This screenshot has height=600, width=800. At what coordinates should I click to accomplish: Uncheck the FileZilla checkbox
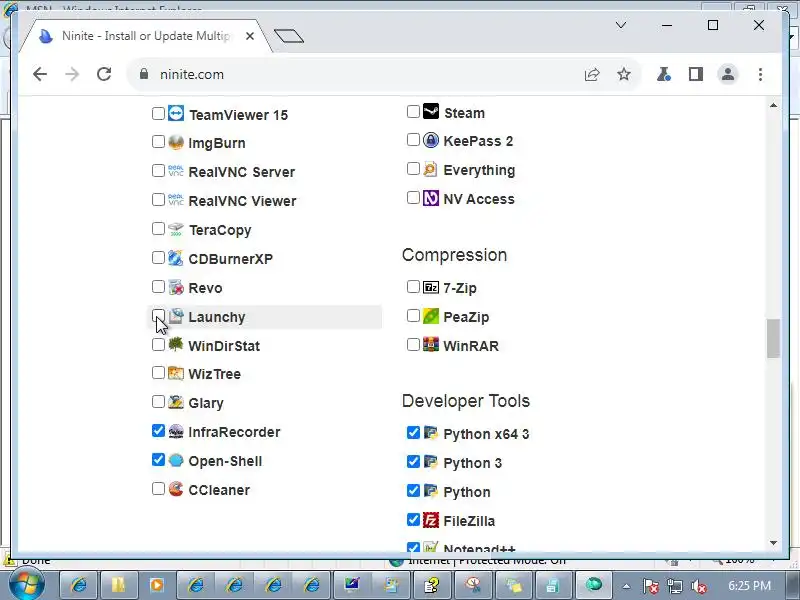(x=413, y=520)
